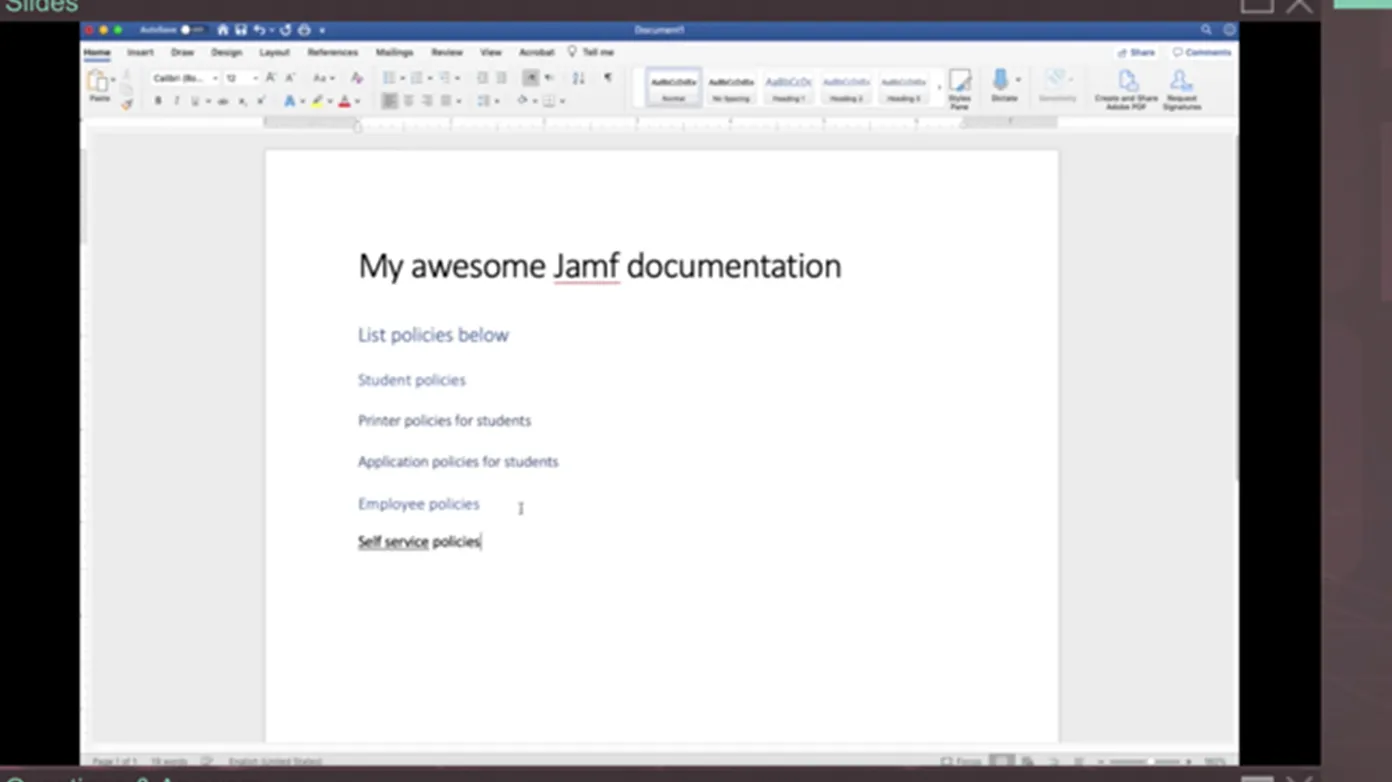The image size is (1392, 782).
Task: Toggle paragraph marks visibility
Action: [x=608, y=77]
